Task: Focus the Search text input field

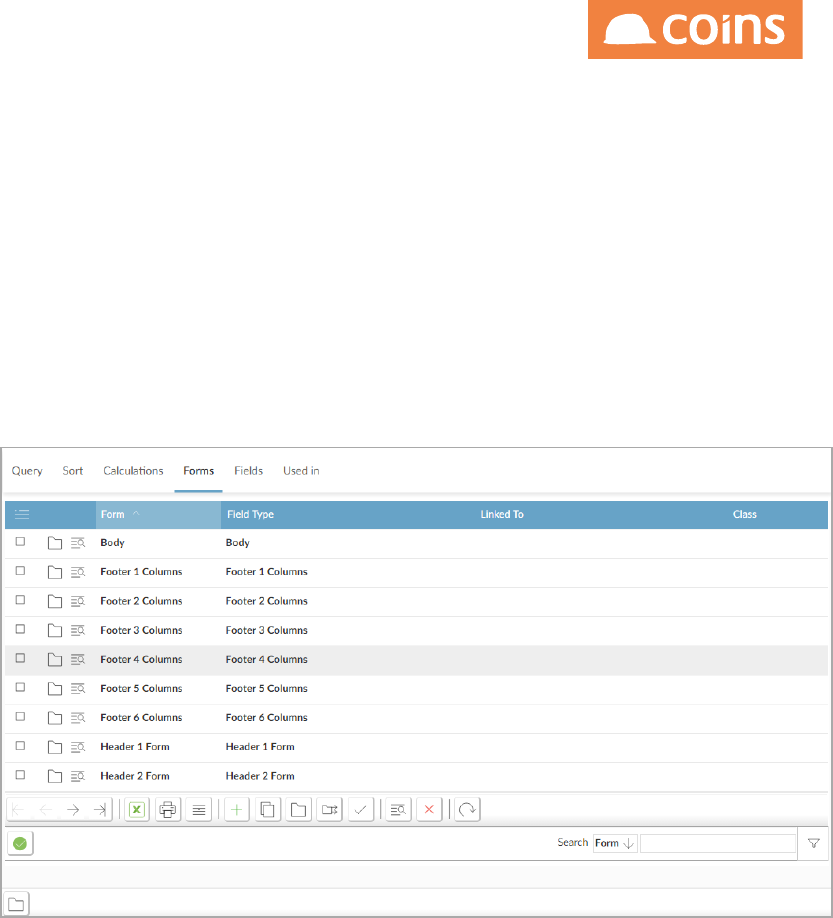Action: click(718, 843)
